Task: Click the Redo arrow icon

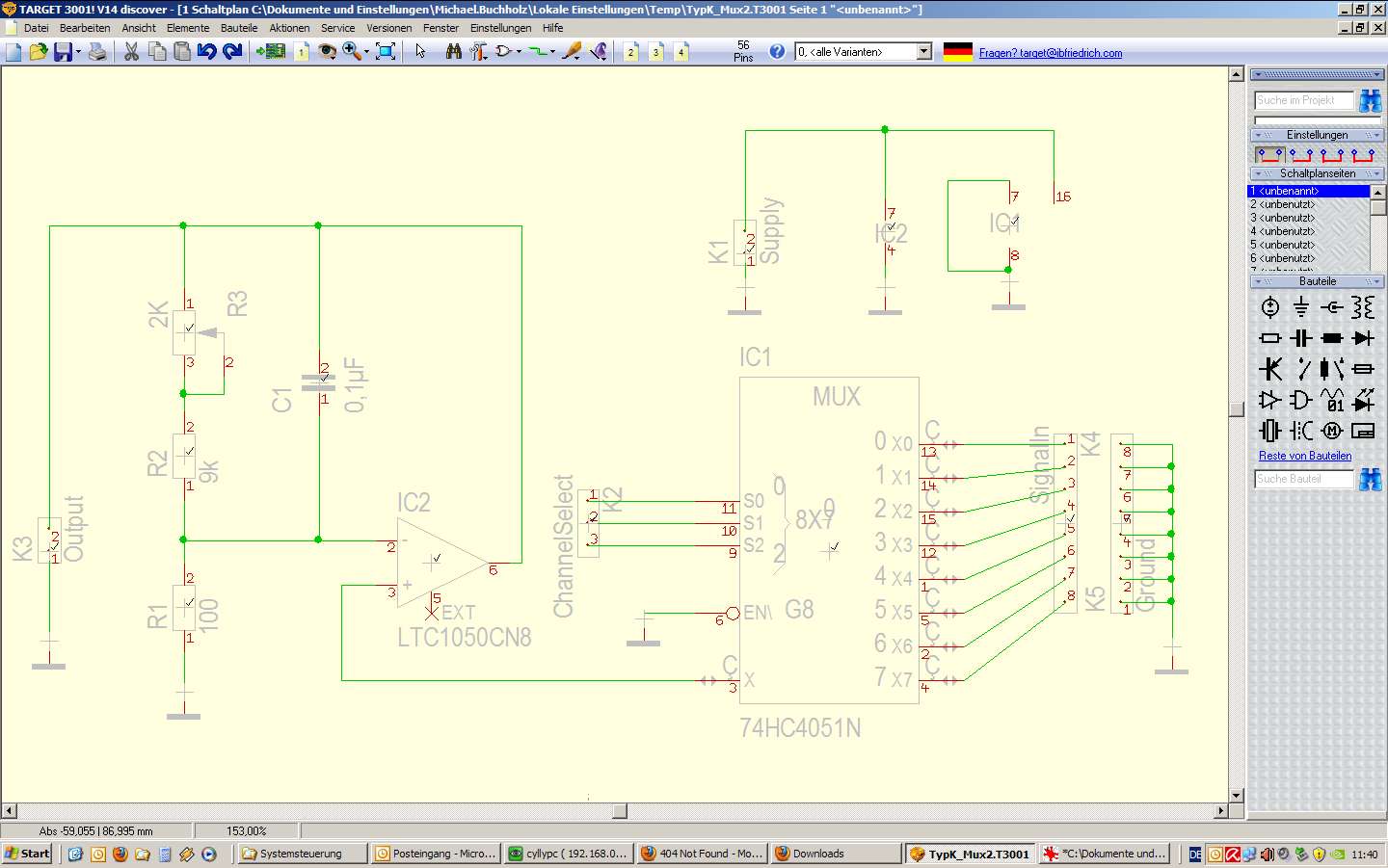Action: pos(232,52)
